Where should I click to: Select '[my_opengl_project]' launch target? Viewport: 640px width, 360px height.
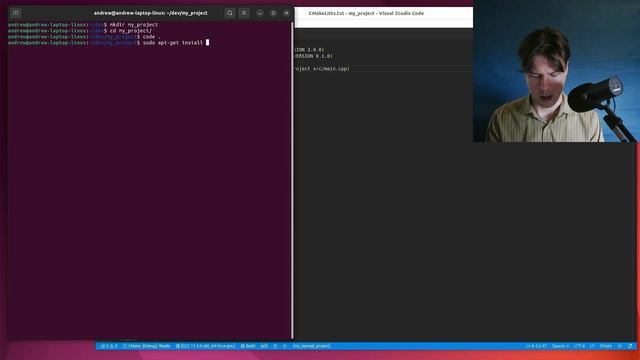coord(311,346)
